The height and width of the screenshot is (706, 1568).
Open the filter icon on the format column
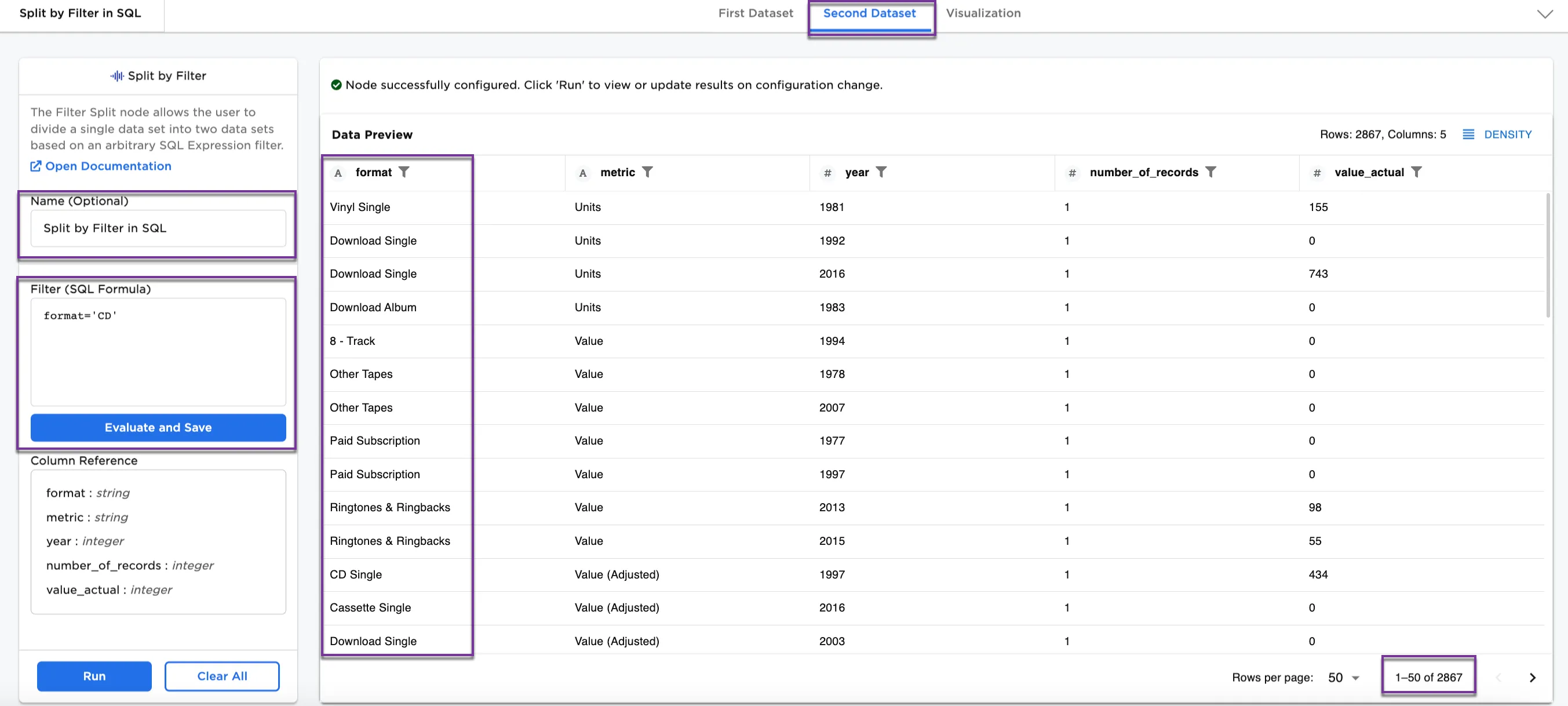coord(405,172)
